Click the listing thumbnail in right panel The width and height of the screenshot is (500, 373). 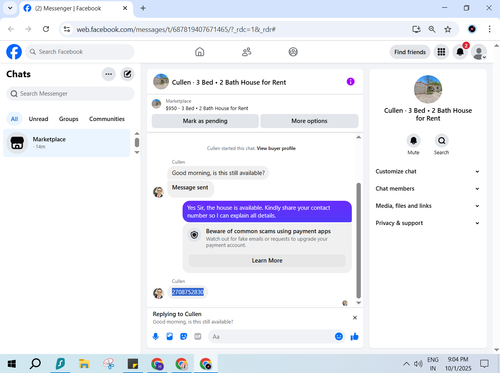pos(428,89)
